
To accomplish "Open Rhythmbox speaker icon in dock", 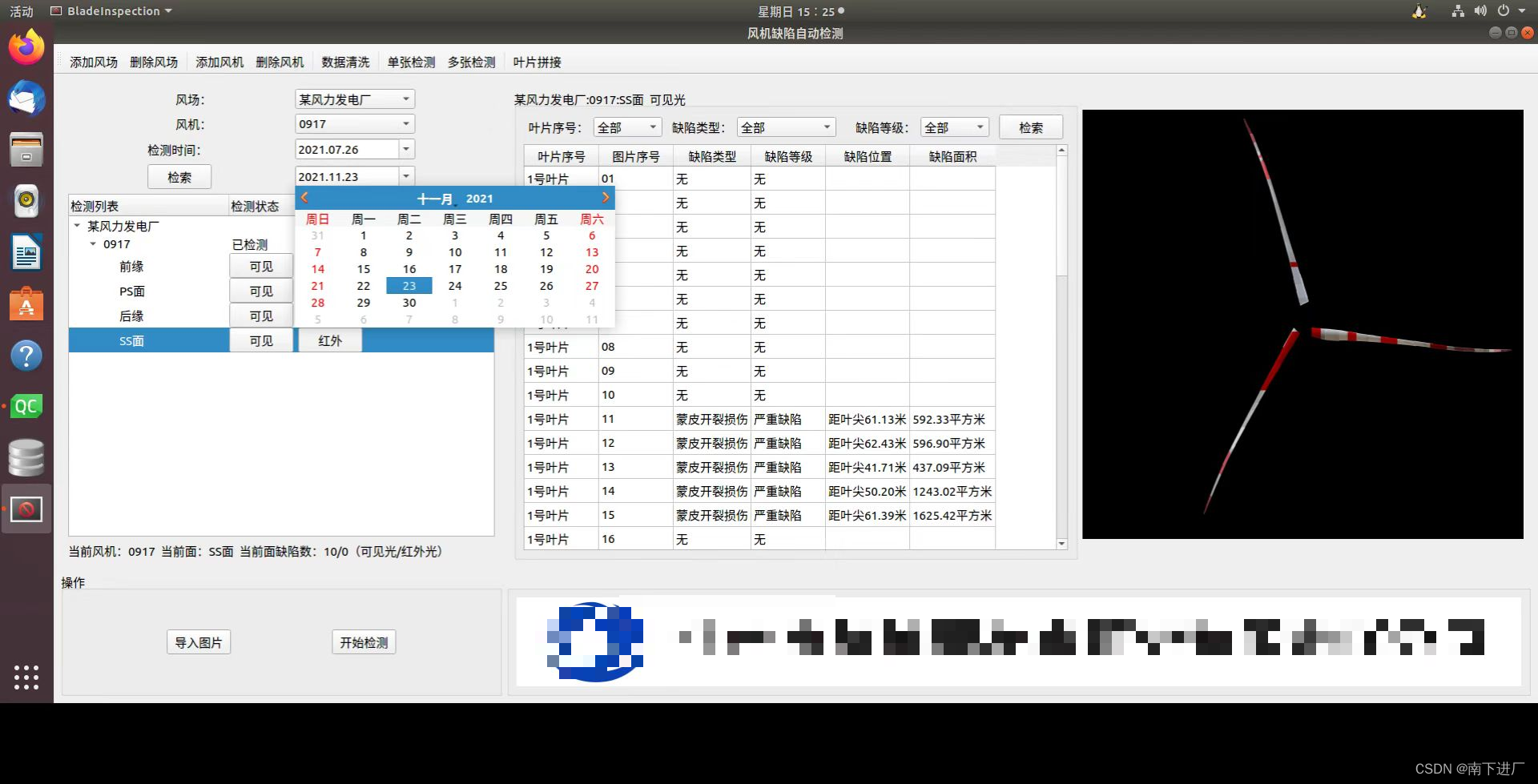I will [x=26, y=201].
